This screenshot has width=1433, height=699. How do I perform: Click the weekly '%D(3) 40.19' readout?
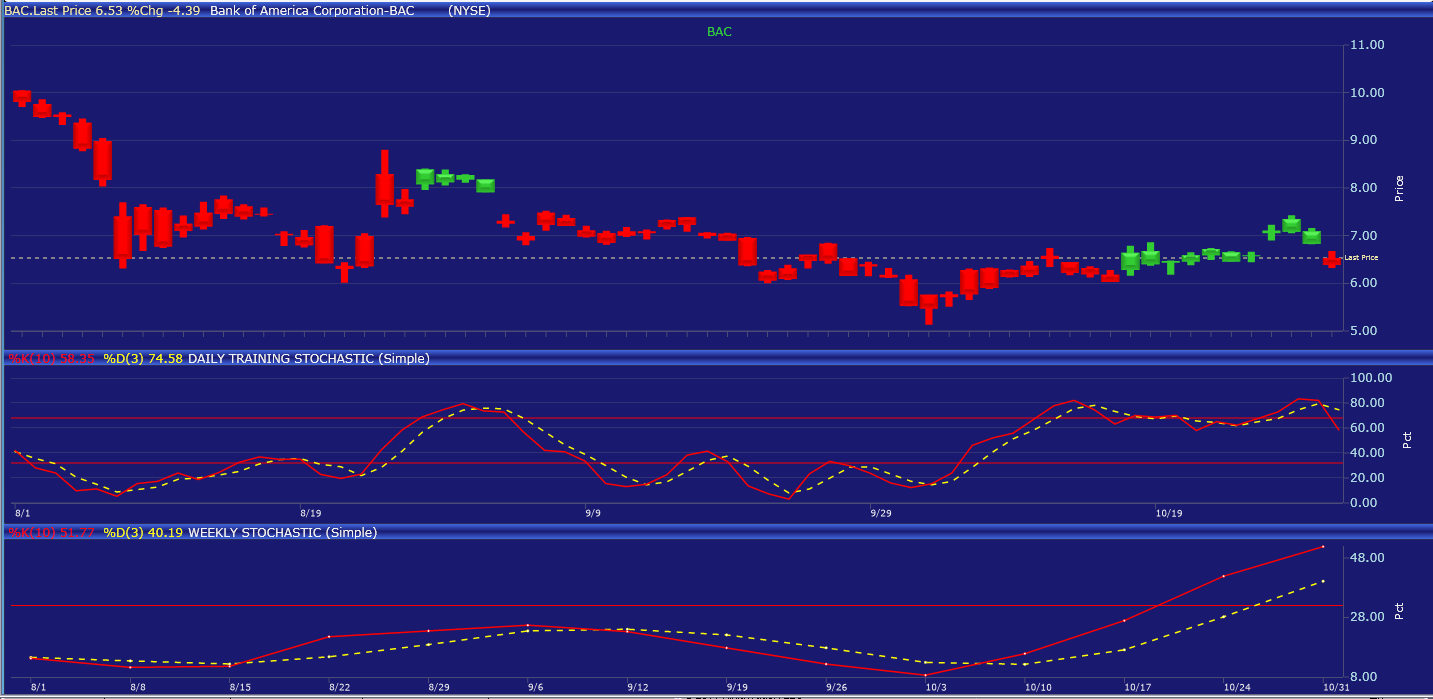pos(143,533)
